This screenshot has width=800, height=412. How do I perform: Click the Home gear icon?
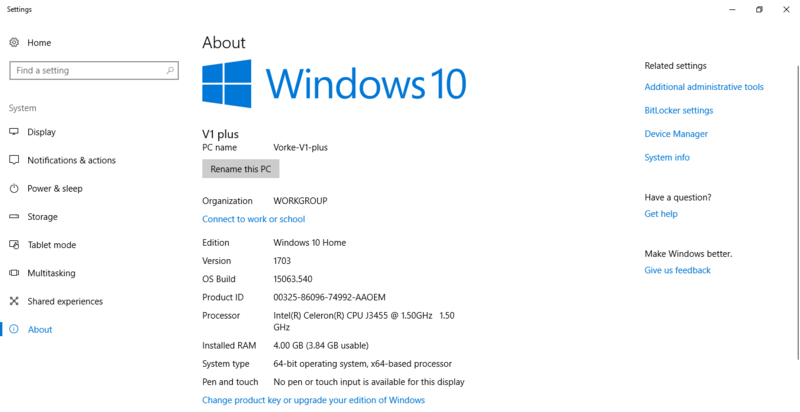pos(14,42)
